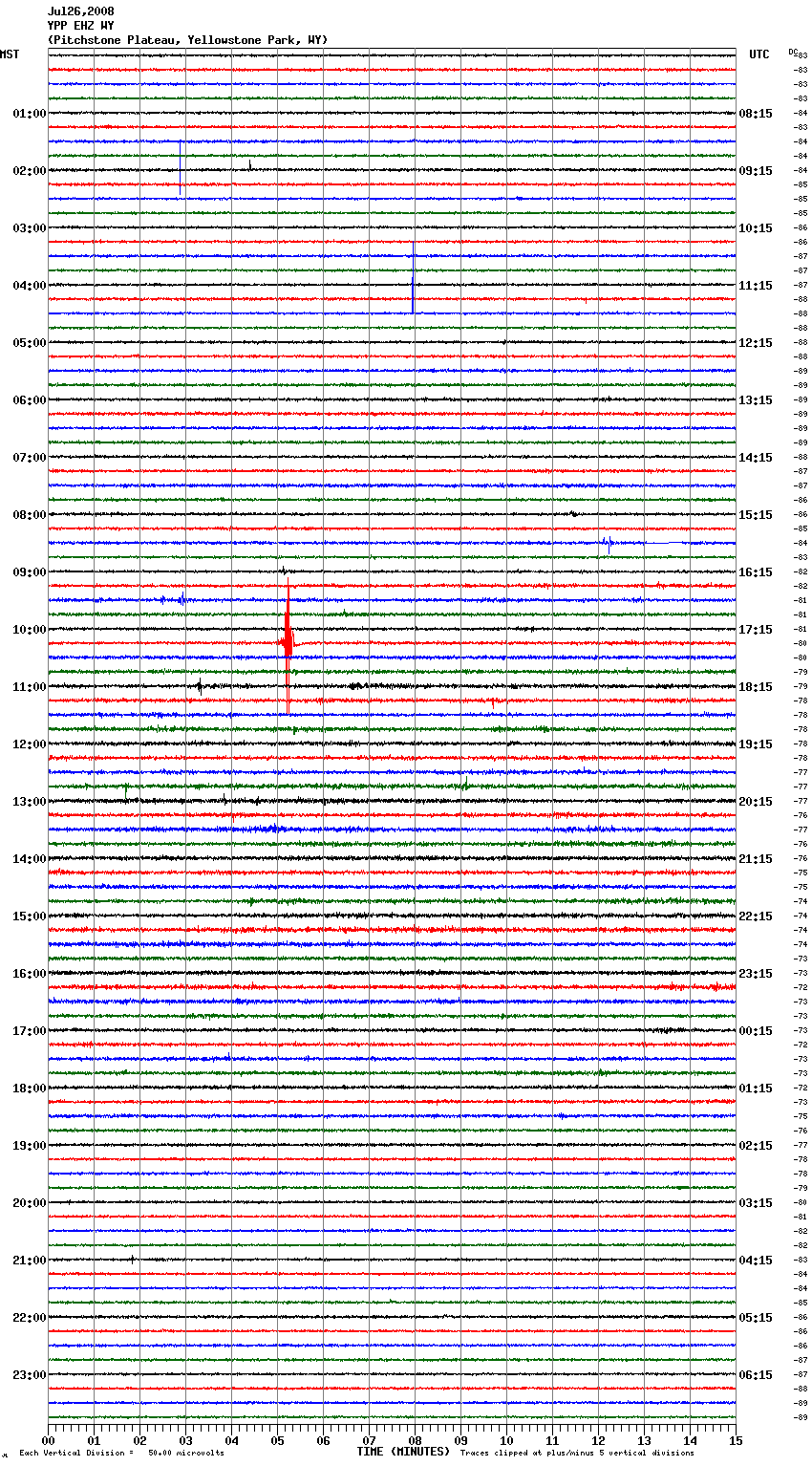The width and height of the screenshot is (812, 1466).
Task: Click the UTC column header
Action: point(759,54)
